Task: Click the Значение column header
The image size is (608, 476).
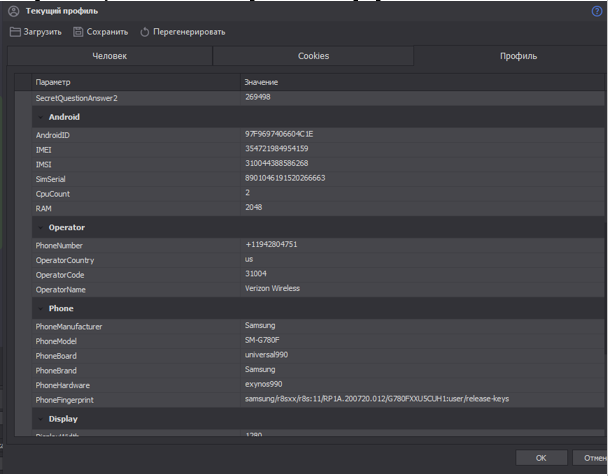Action: pyautogui.click(x=261, y=81)
